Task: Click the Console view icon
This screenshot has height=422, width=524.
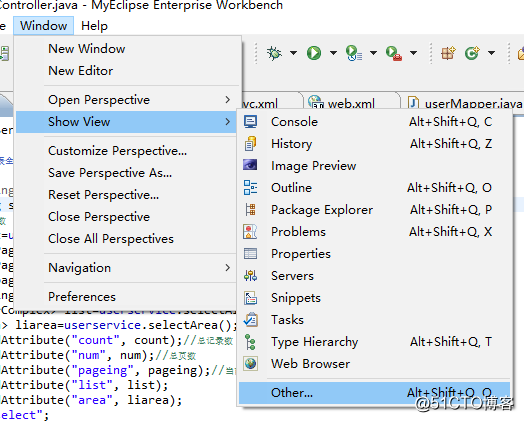Action: click(x=250, y=122)
